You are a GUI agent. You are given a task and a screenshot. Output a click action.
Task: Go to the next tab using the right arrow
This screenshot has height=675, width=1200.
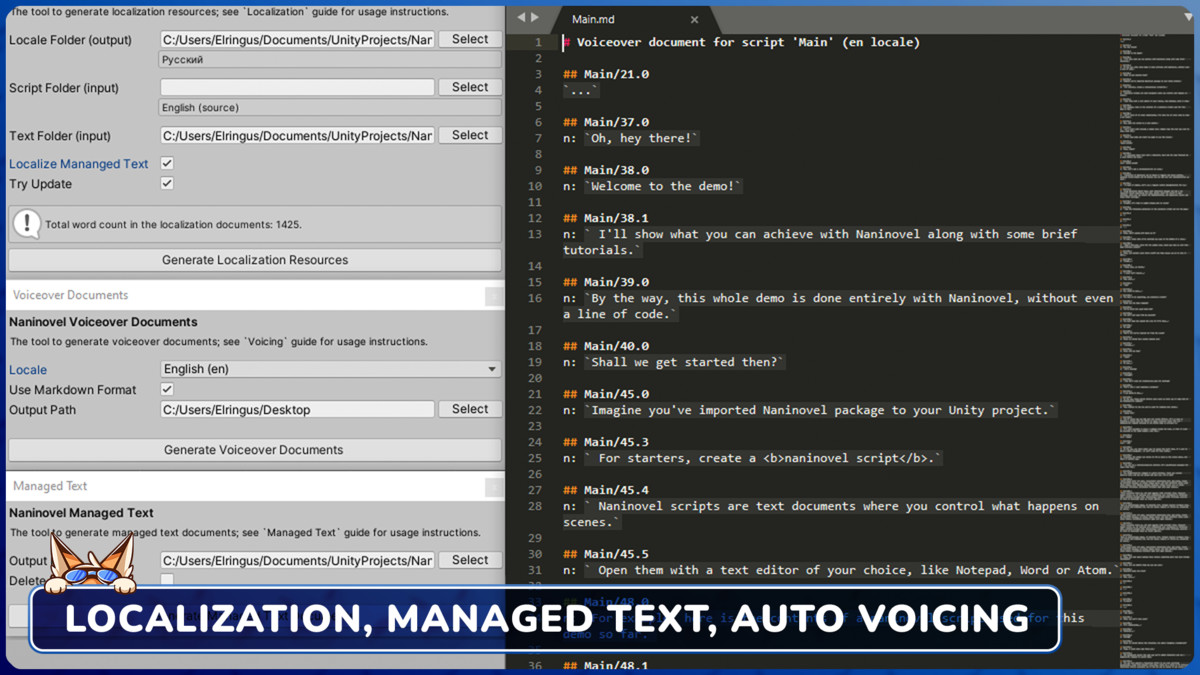click(535, 18)
